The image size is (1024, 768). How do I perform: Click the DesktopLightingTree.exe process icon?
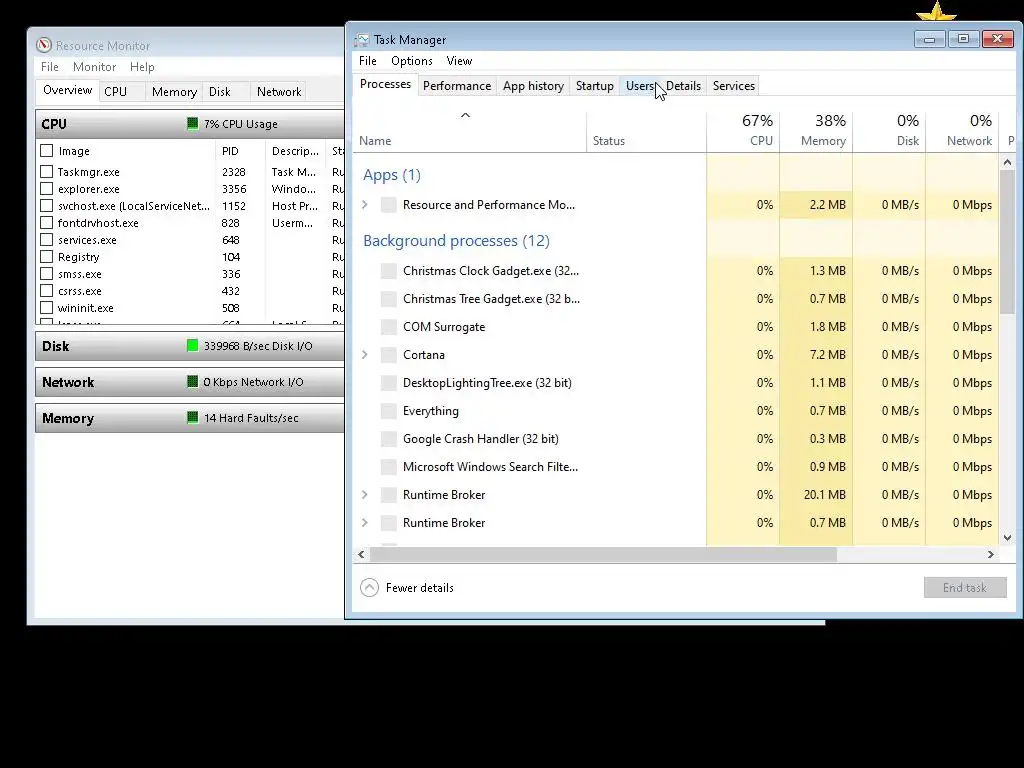pos(389,383)
